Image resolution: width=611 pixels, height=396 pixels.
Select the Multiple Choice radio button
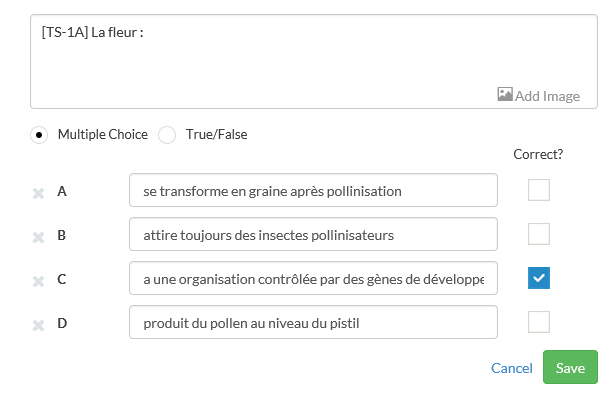[39, 135]
